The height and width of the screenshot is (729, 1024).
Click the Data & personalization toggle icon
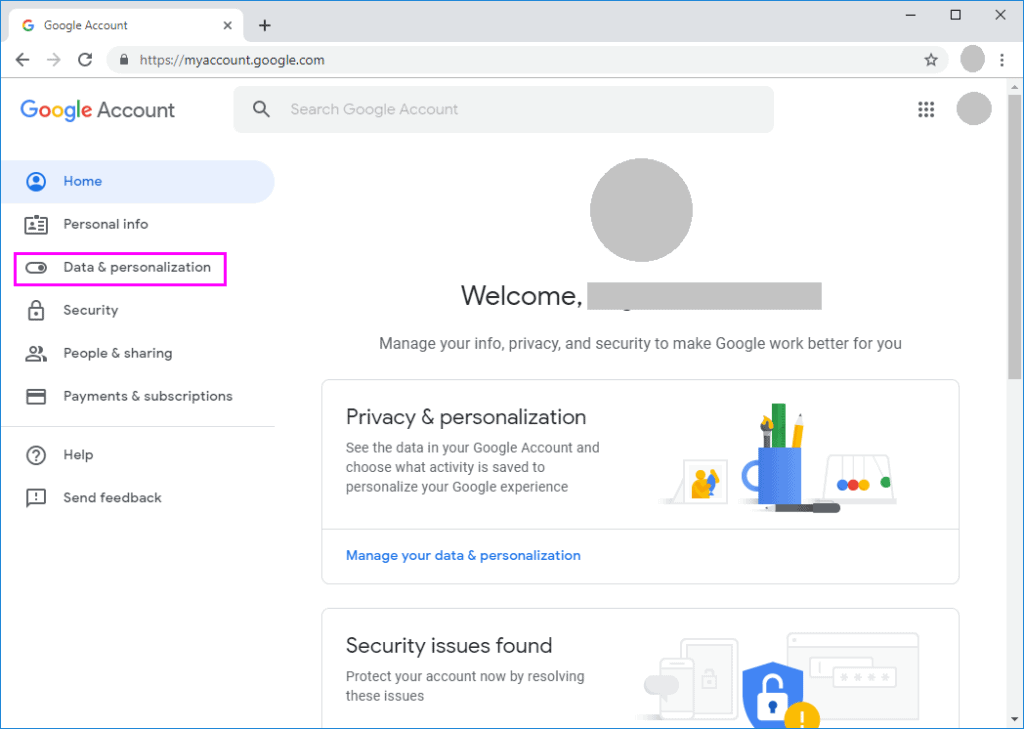click(x=36, y=268)
